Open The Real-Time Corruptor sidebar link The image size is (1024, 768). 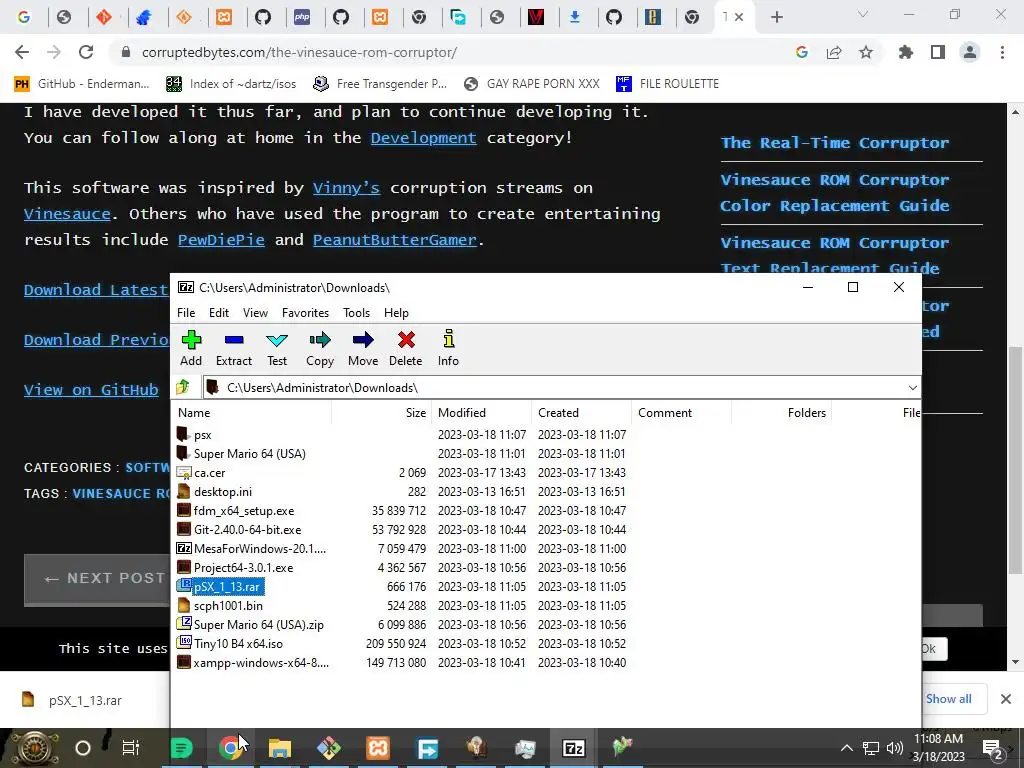(835, 143)
